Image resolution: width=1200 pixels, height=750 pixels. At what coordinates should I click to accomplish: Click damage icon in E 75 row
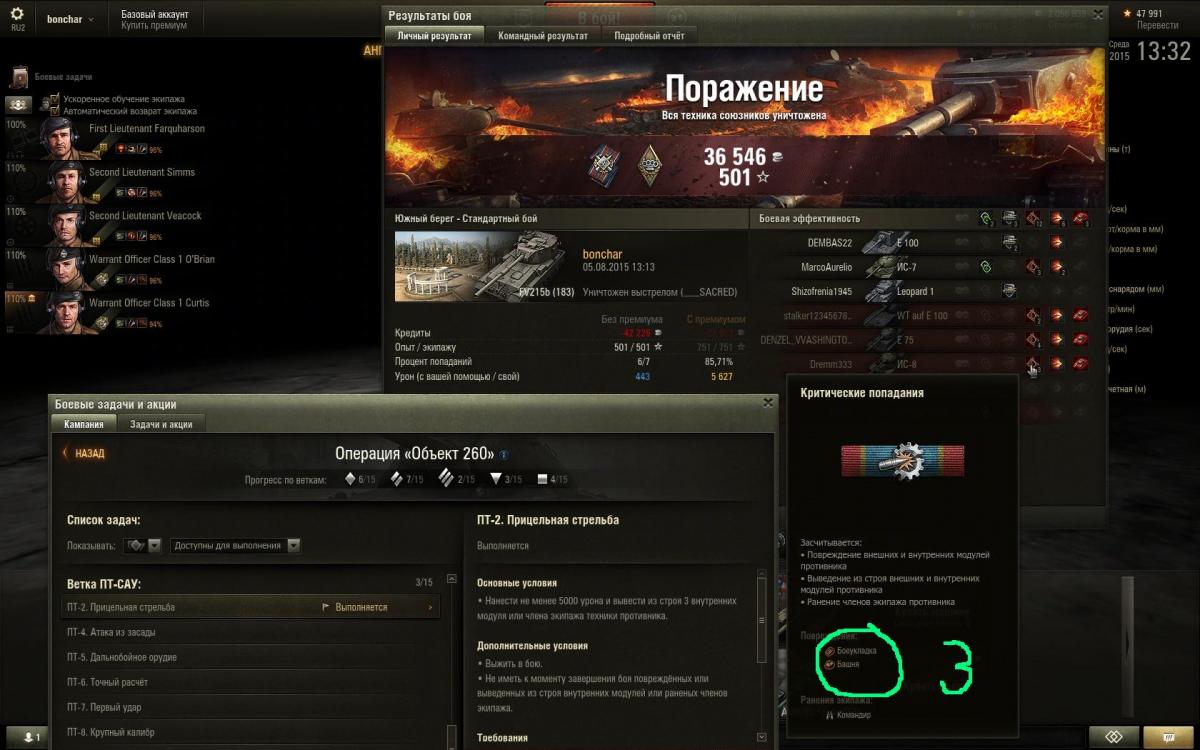tap(1057, 340)
